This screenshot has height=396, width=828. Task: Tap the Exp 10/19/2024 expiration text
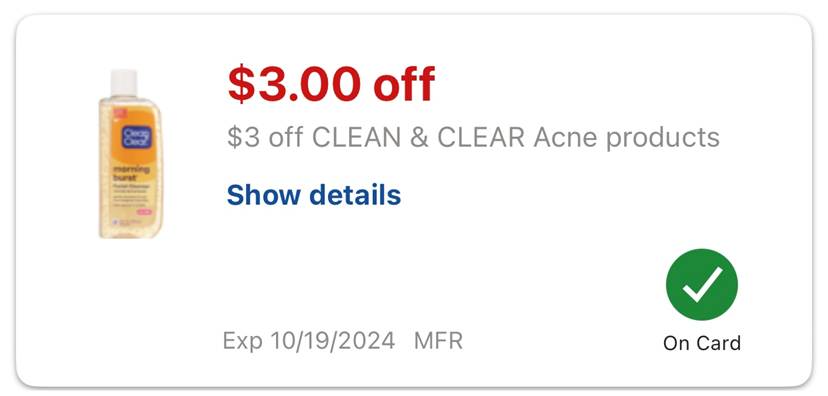click(x=309, y=341)
